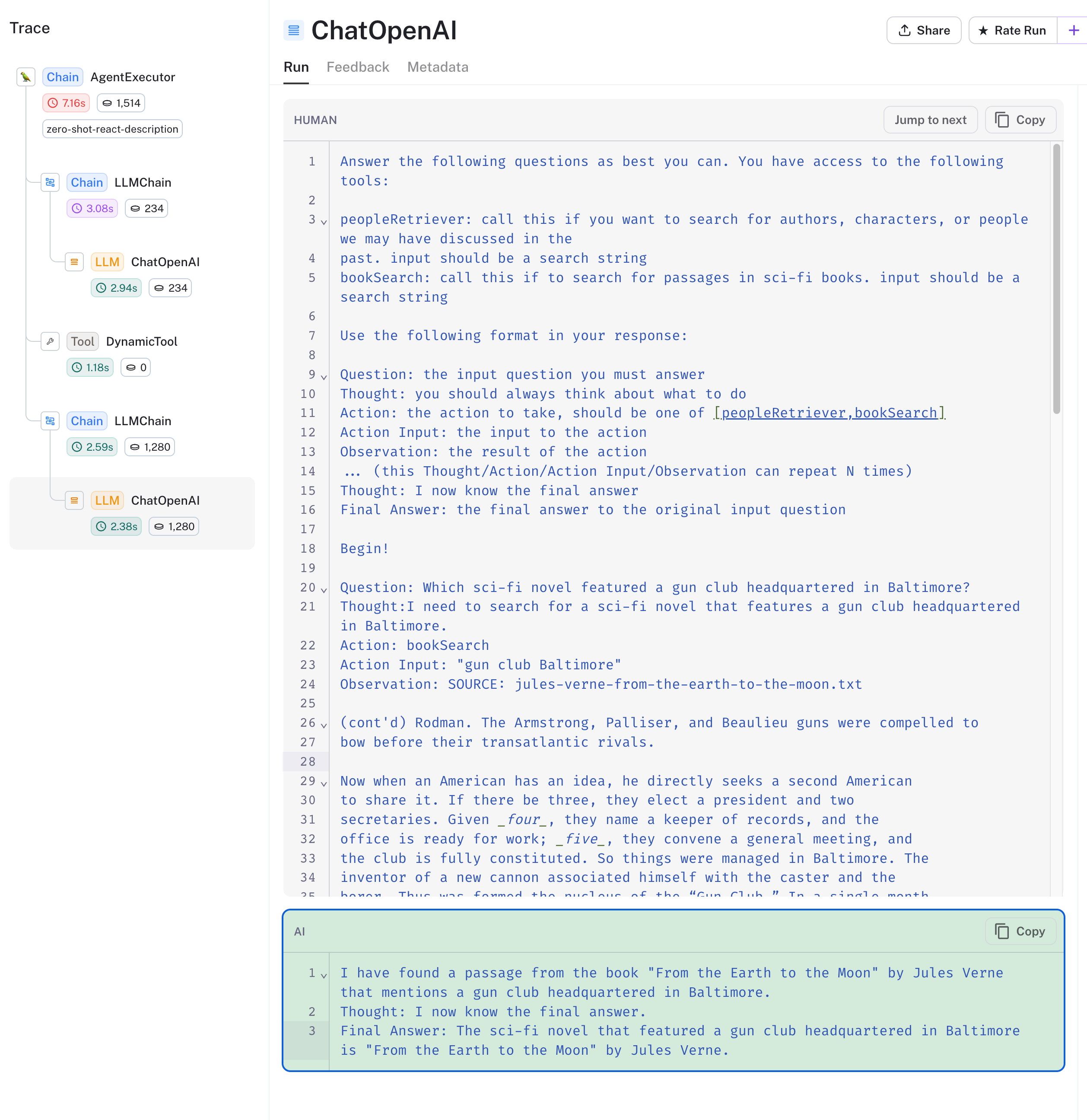Select DynamicTool in the trace tree
This screenshot has width=1087, height=1120.
(x=142, y=342)
